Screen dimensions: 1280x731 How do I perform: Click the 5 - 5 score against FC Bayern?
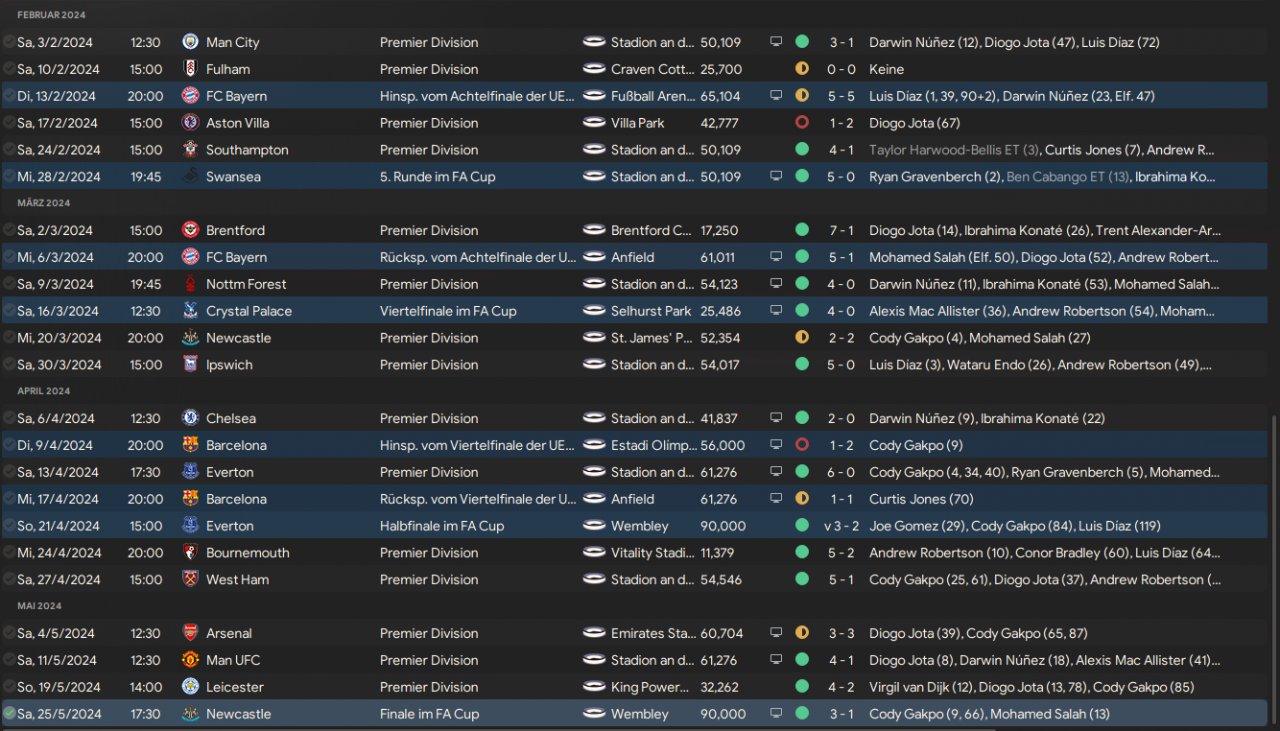[842, 96]
